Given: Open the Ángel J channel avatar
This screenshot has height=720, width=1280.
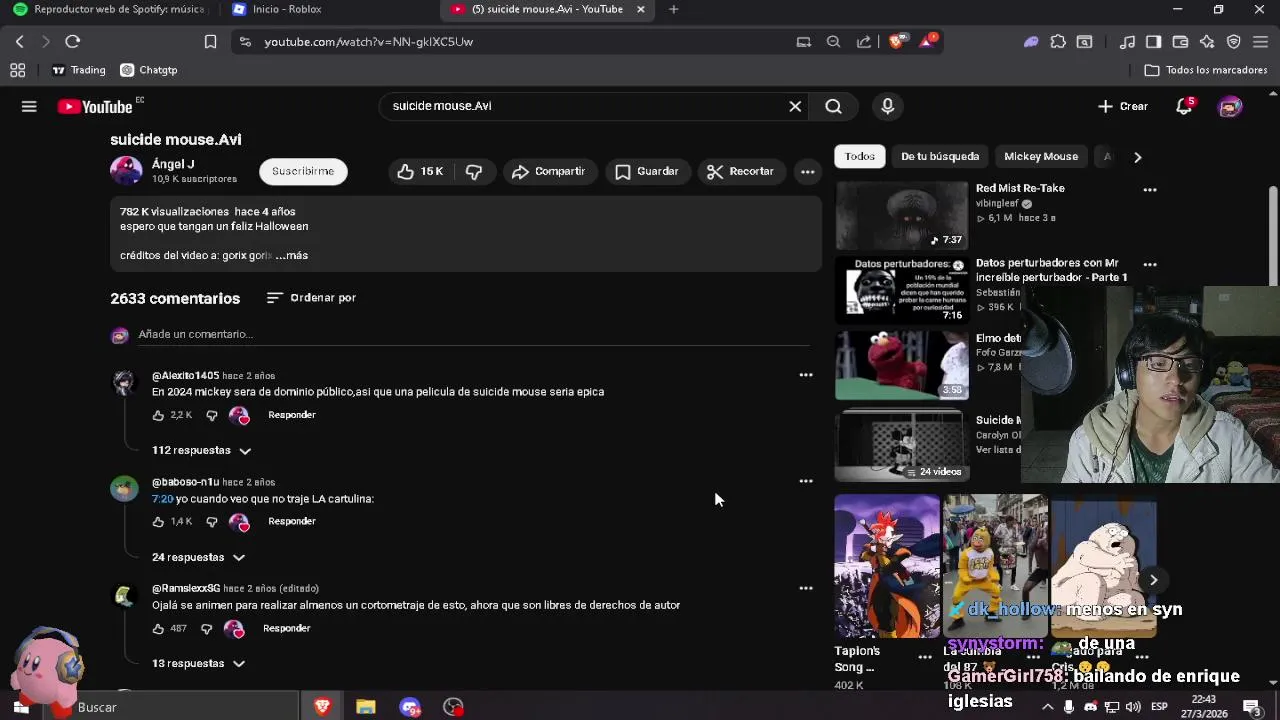Looking at the screenshot, I should click(126, 171).
